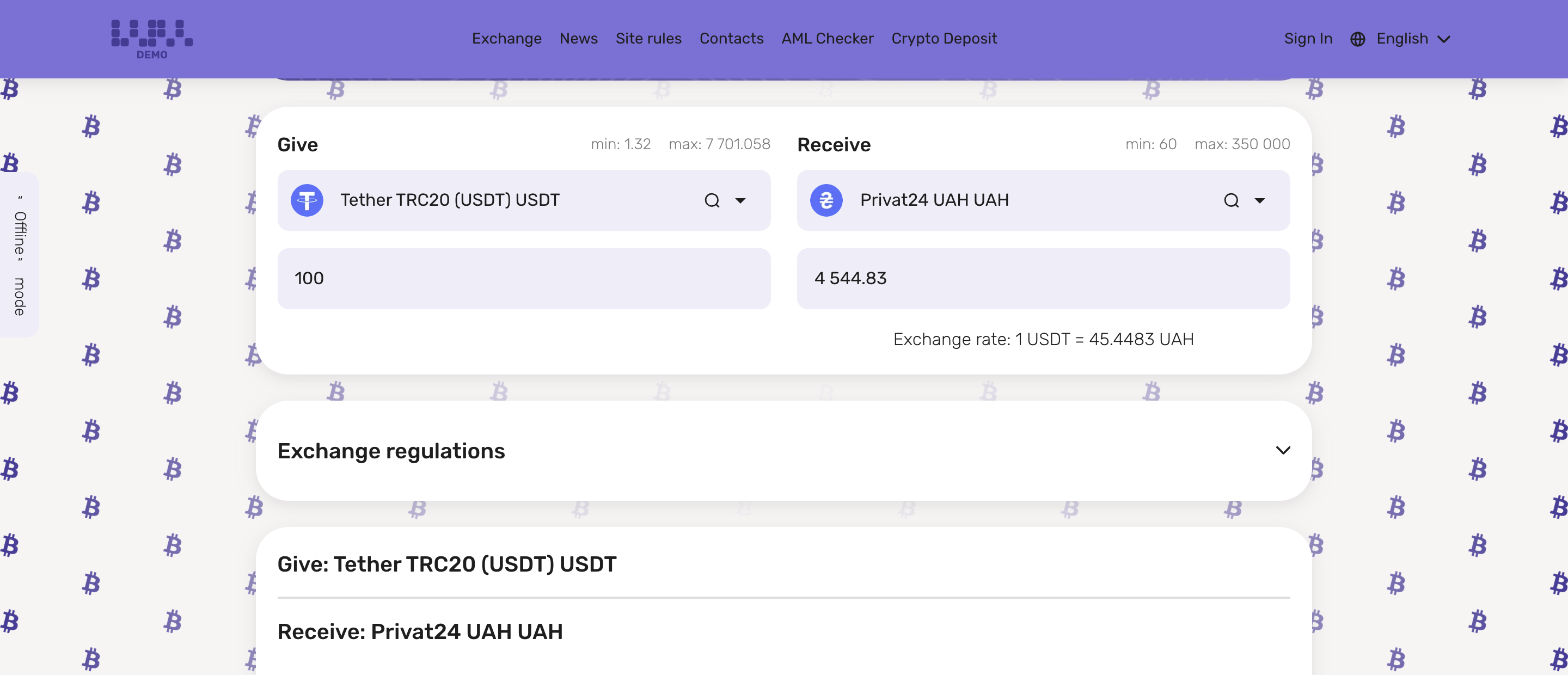This screenshot has height=675, width=1568.
Task: Click the Exchange rate text line
Action: pos(1043,339)
